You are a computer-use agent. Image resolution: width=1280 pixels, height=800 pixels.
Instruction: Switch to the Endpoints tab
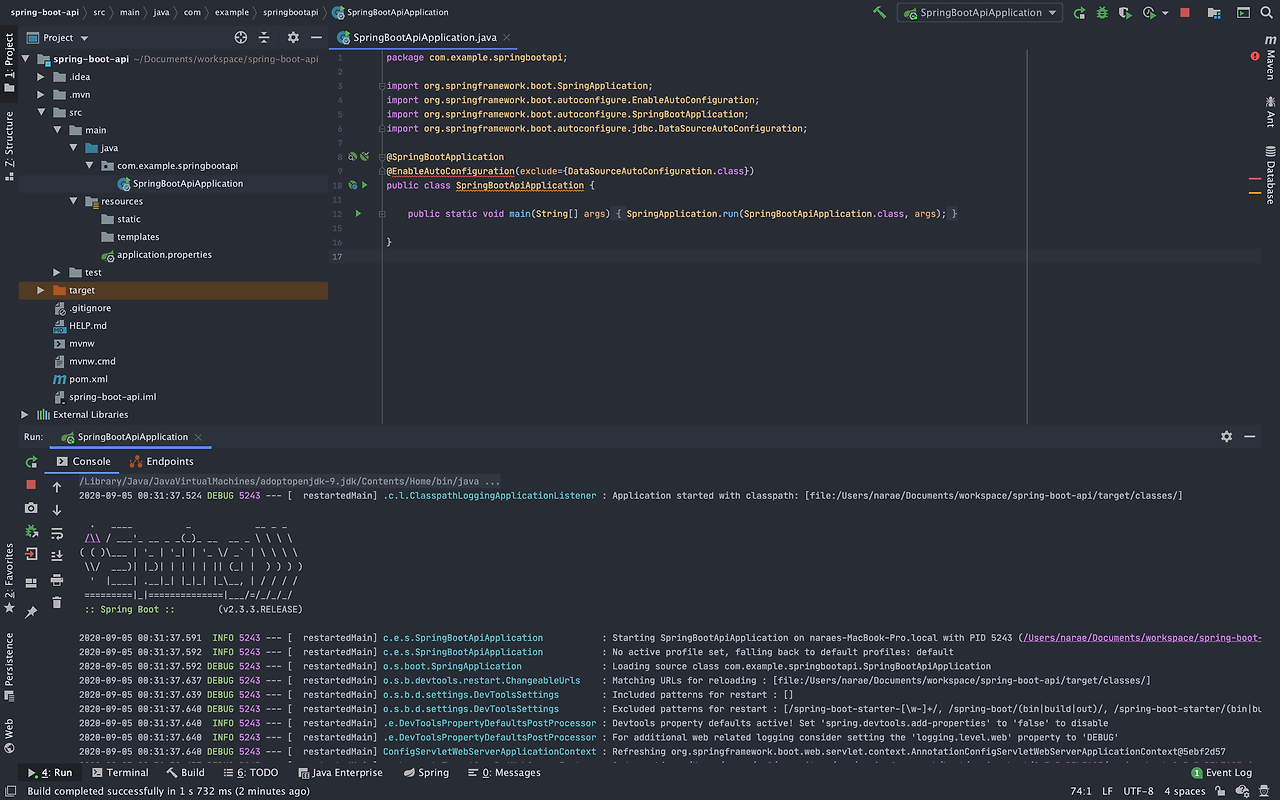pos(161,462)
